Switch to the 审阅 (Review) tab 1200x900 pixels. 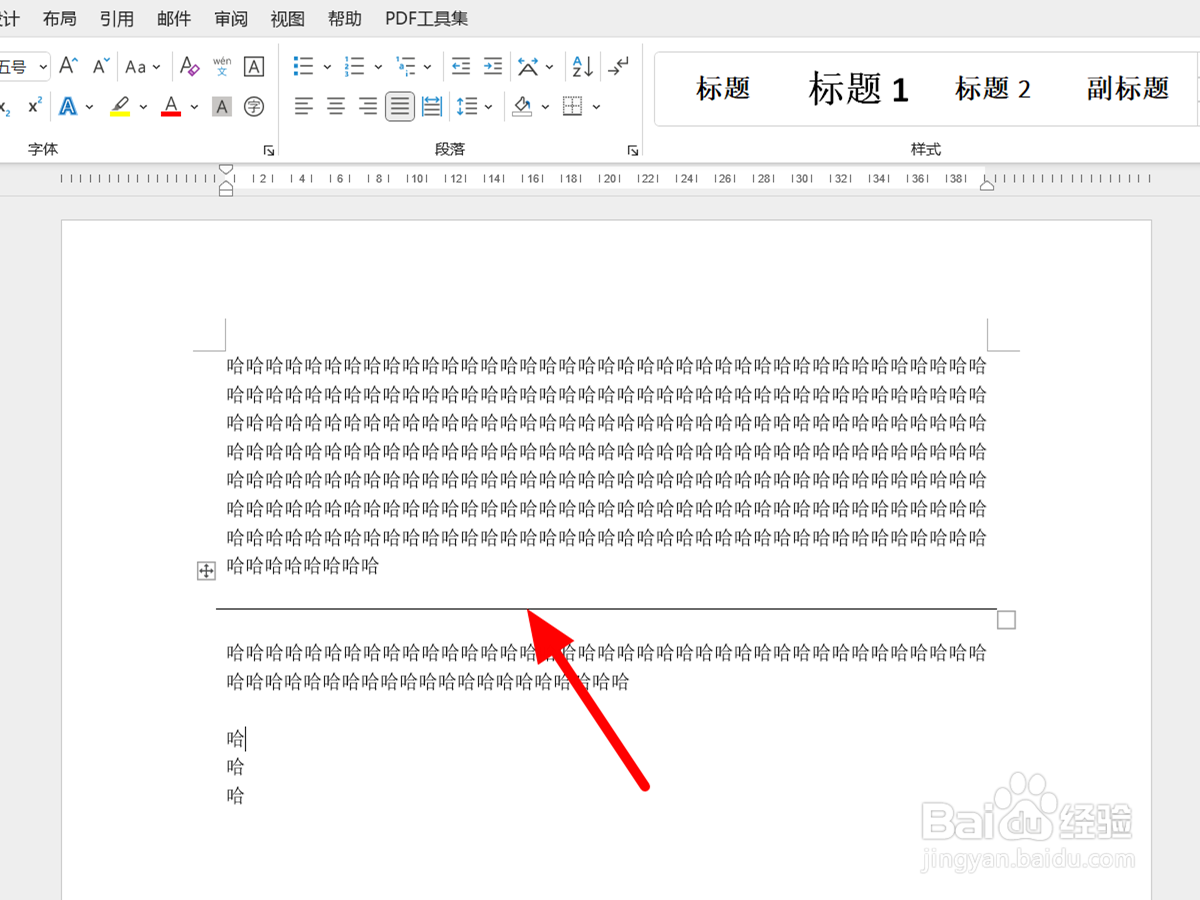click(231, 19)
